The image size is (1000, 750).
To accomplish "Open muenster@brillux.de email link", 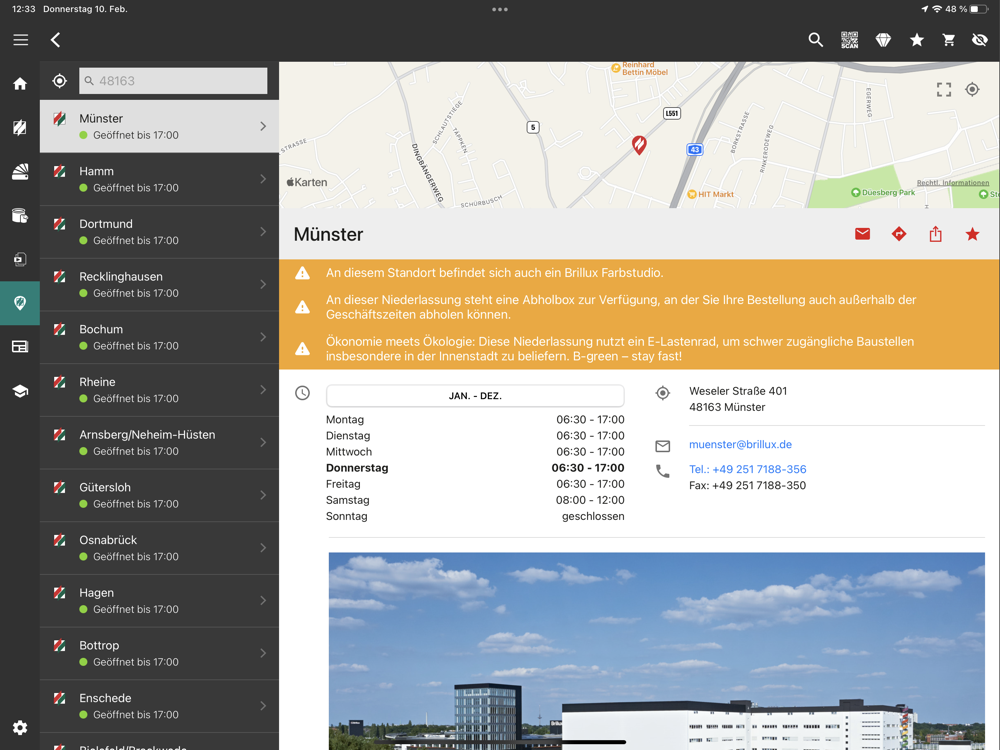I will pos(740,445).
